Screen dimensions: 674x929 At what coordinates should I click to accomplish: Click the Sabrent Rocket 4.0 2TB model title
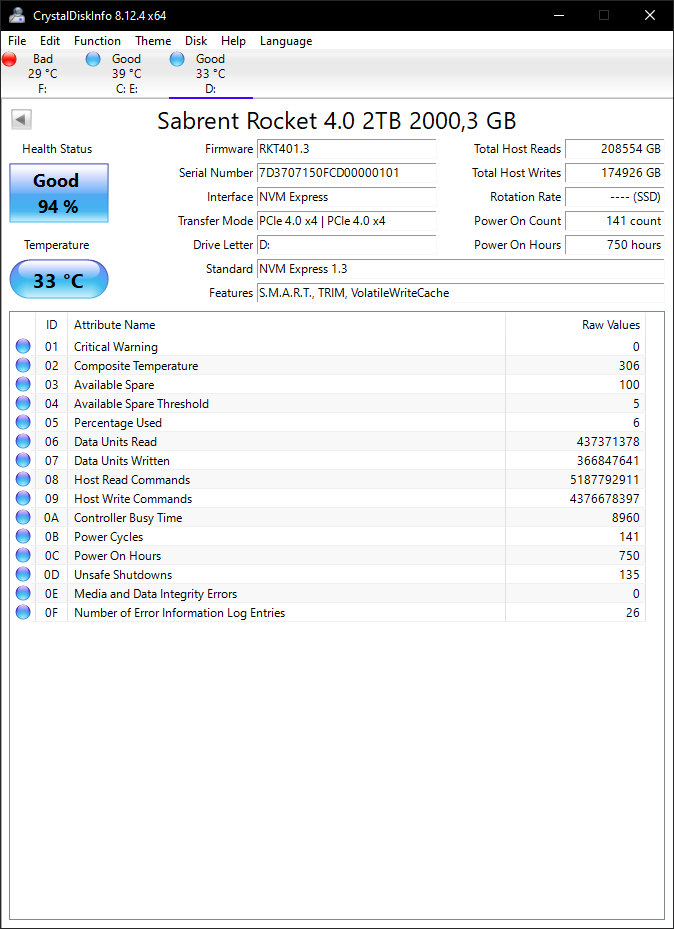click(x=336, y=121)
